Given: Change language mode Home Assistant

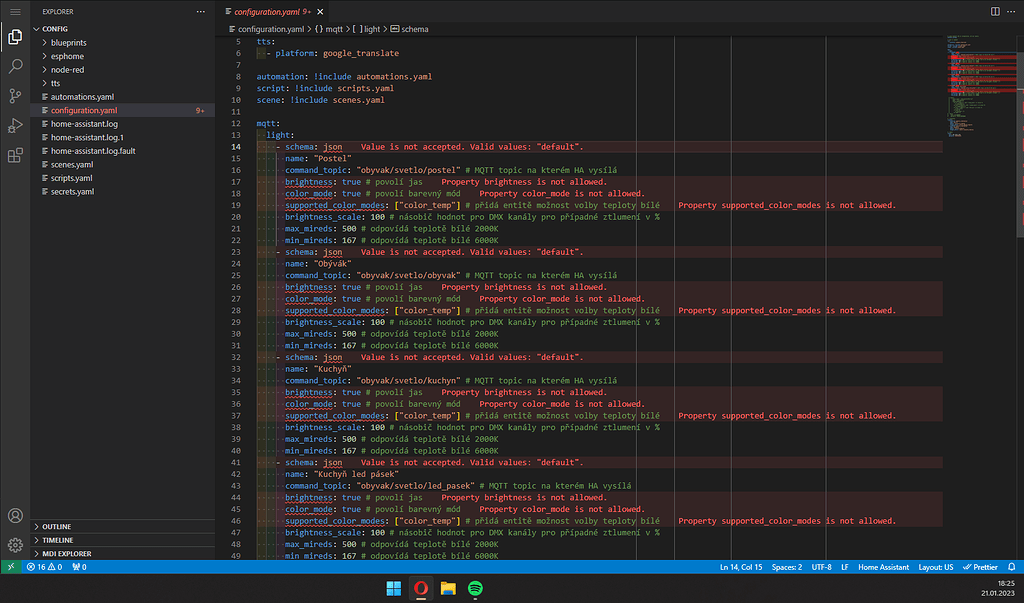Looking at the screenshot, I should tap(883, 567).
